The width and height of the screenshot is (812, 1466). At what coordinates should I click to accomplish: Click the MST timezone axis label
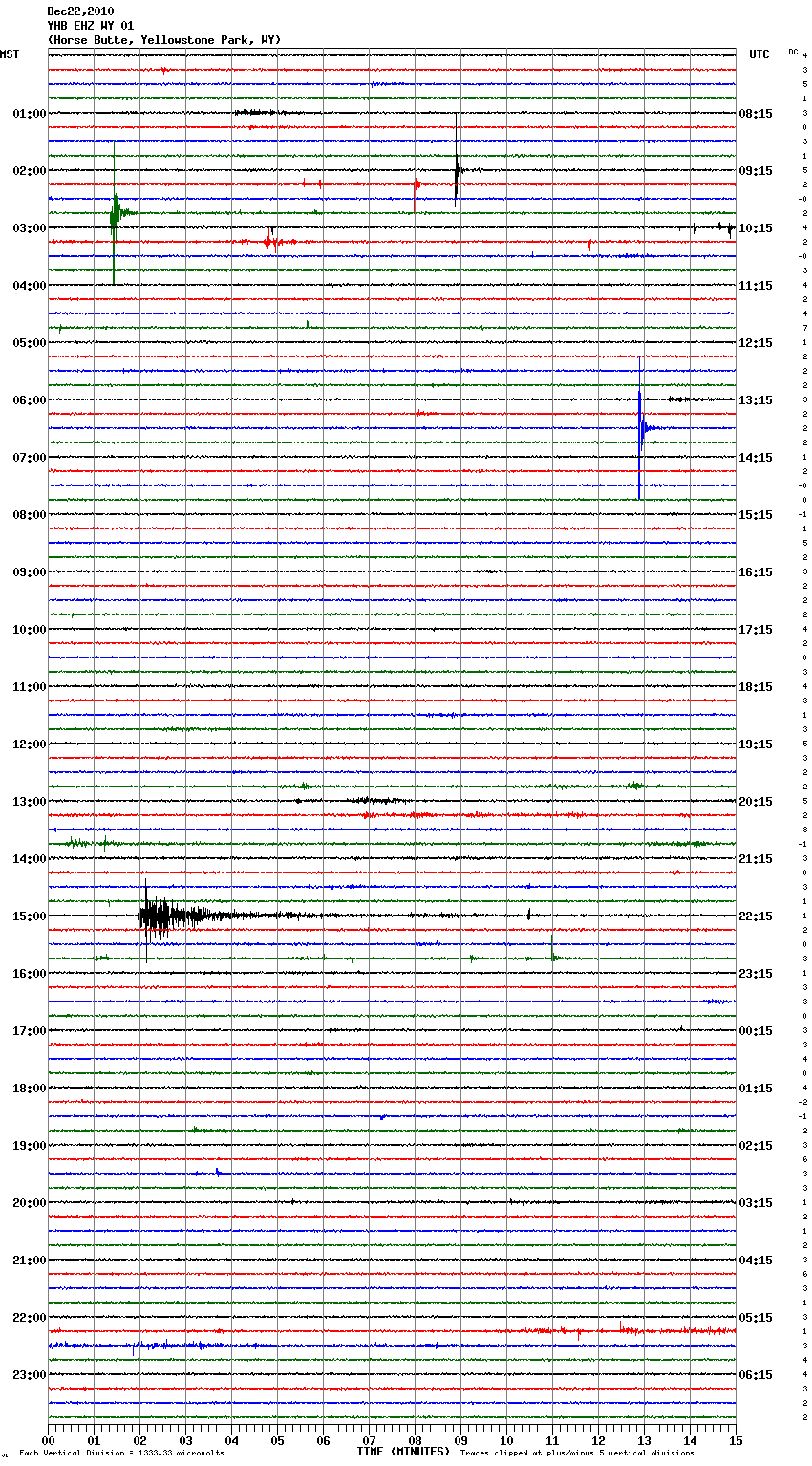click(10, 54)
